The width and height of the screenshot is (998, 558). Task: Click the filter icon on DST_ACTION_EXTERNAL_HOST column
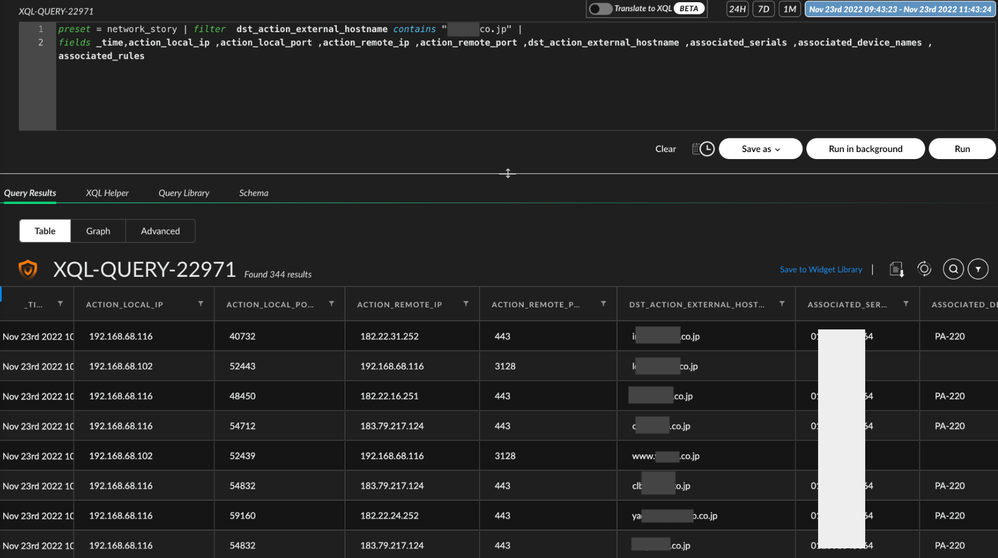(782, 304)
